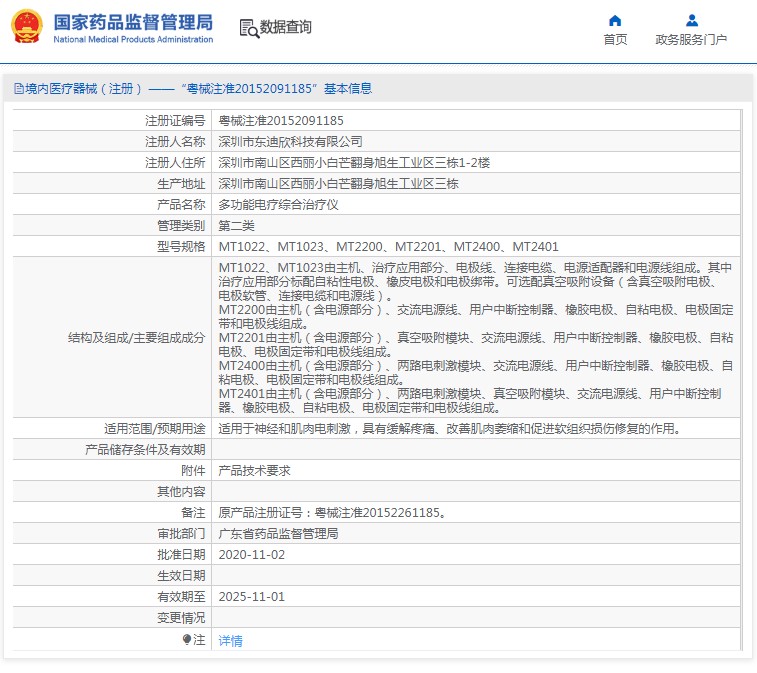Open the 首页 navigation item
Viewport: 757px width, 673px height.
(x=615, y=40)
